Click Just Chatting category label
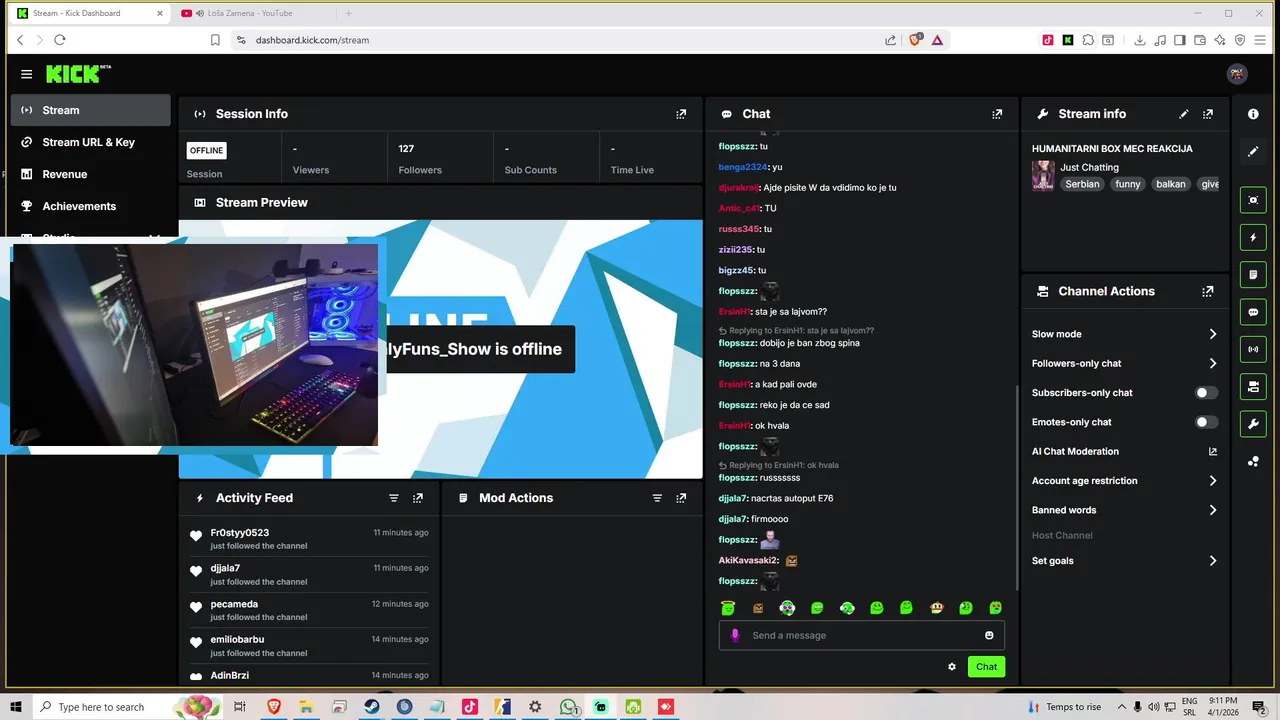The image size is (1280, 720). pos(1089,167)
